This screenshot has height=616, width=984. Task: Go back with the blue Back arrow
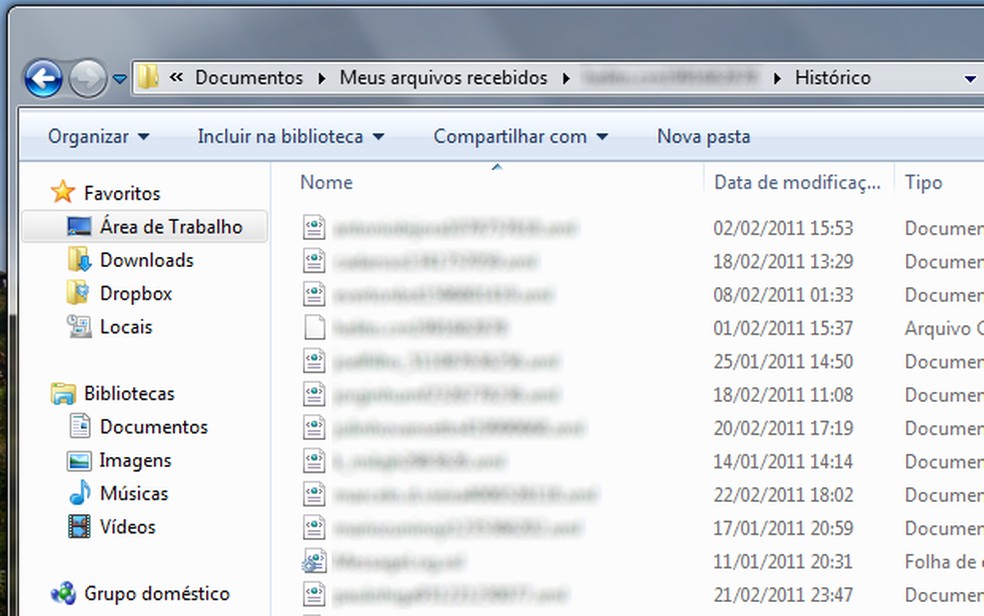43,78
